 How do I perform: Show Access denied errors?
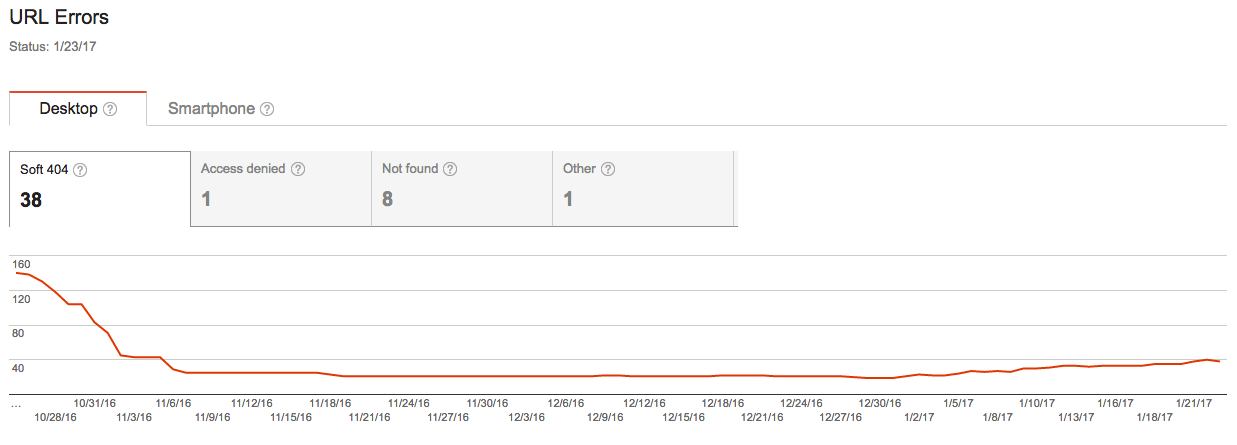pos(280,189)
